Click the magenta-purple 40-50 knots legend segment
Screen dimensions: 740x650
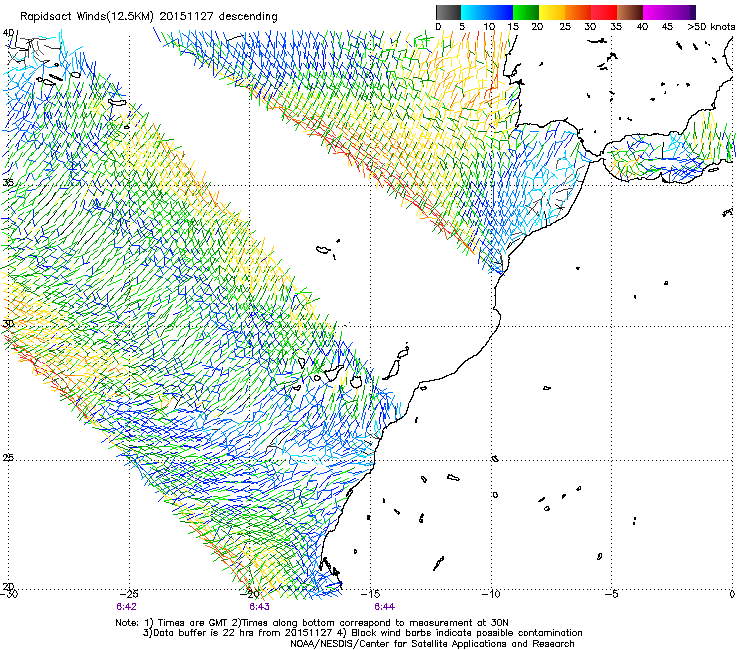point(669,12)
